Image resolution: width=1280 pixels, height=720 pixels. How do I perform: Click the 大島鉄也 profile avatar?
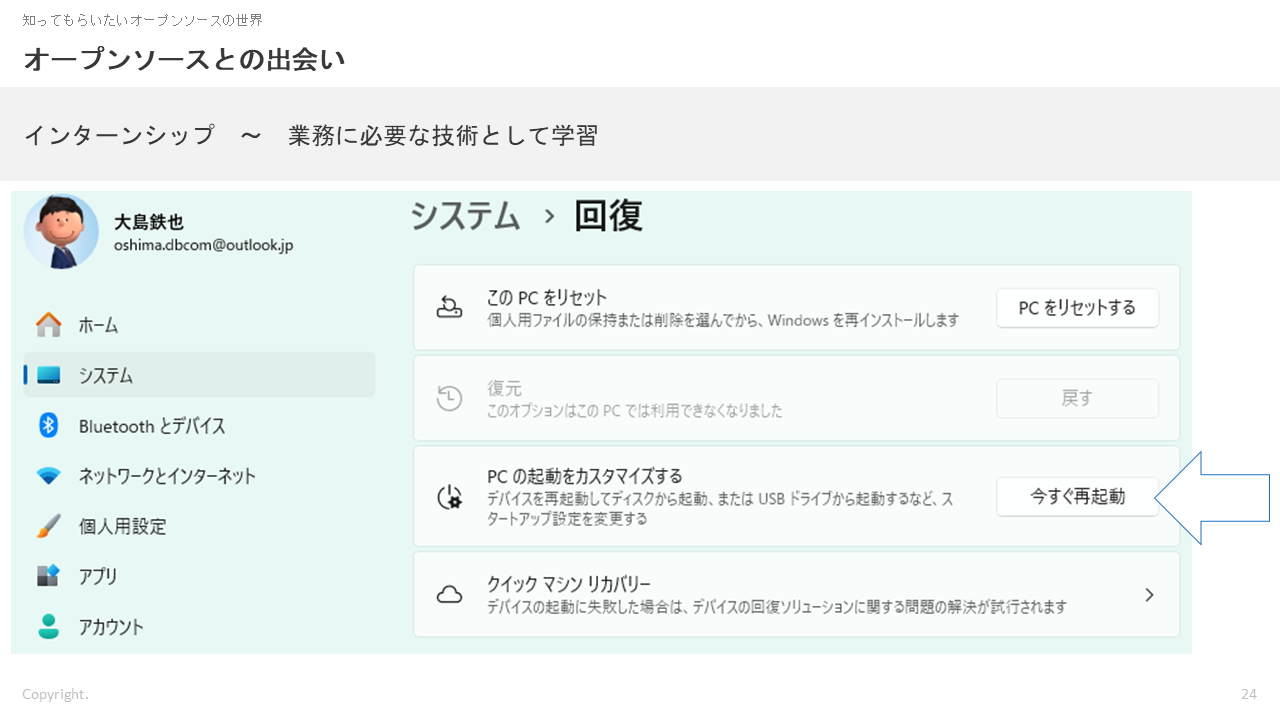tap(61, 231)
